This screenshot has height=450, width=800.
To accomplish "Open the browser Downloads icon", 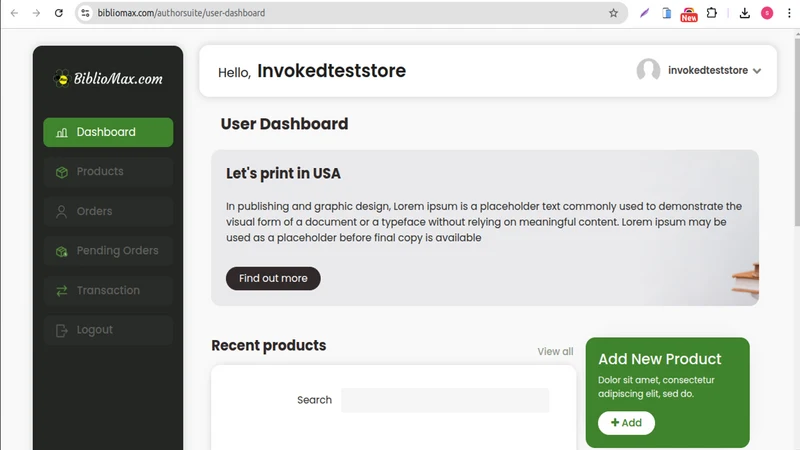I will coord(744,13).
